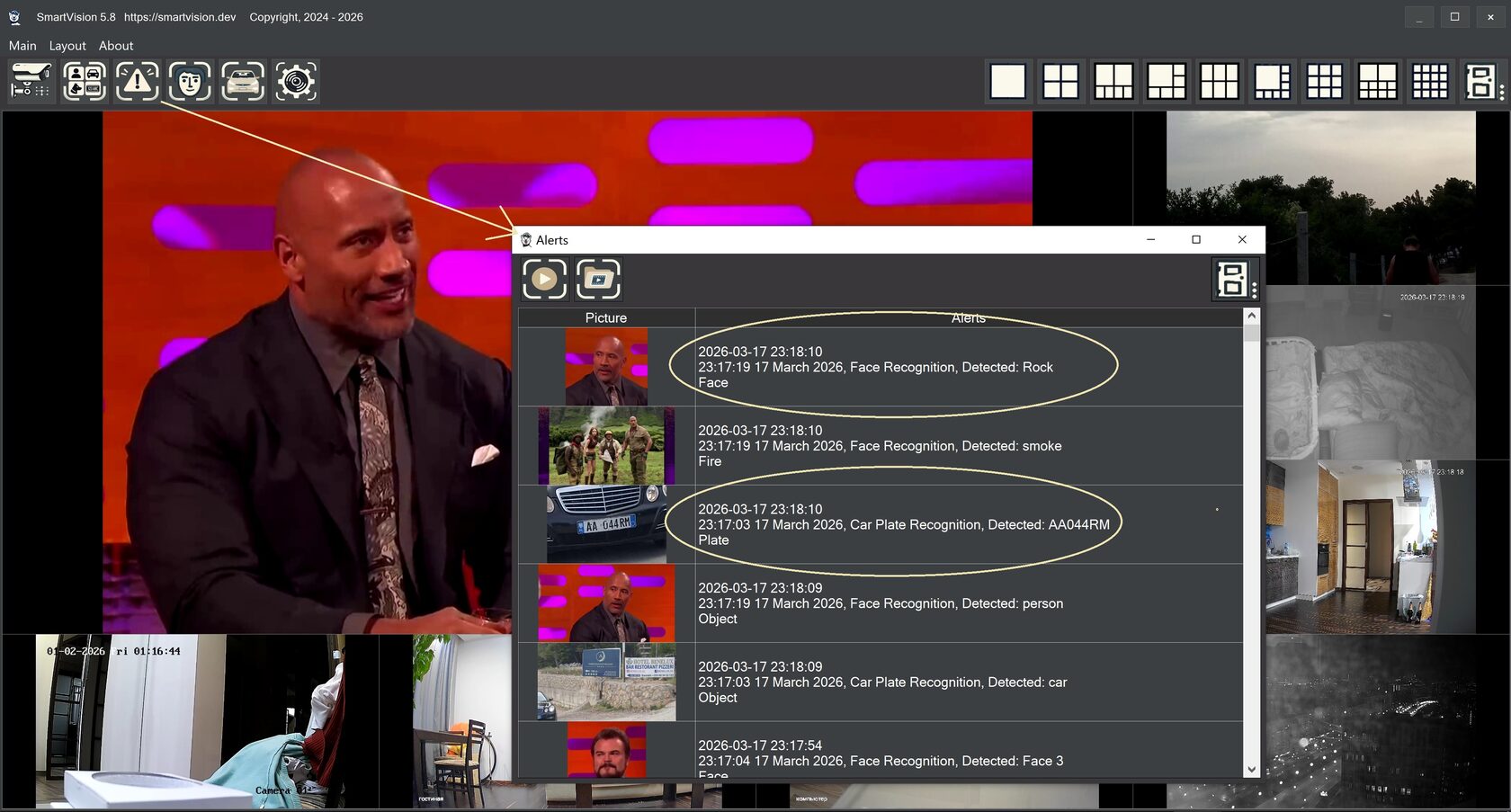
Task: Open the gear settings toolbar icon
Action: click(x=296, y=81)
